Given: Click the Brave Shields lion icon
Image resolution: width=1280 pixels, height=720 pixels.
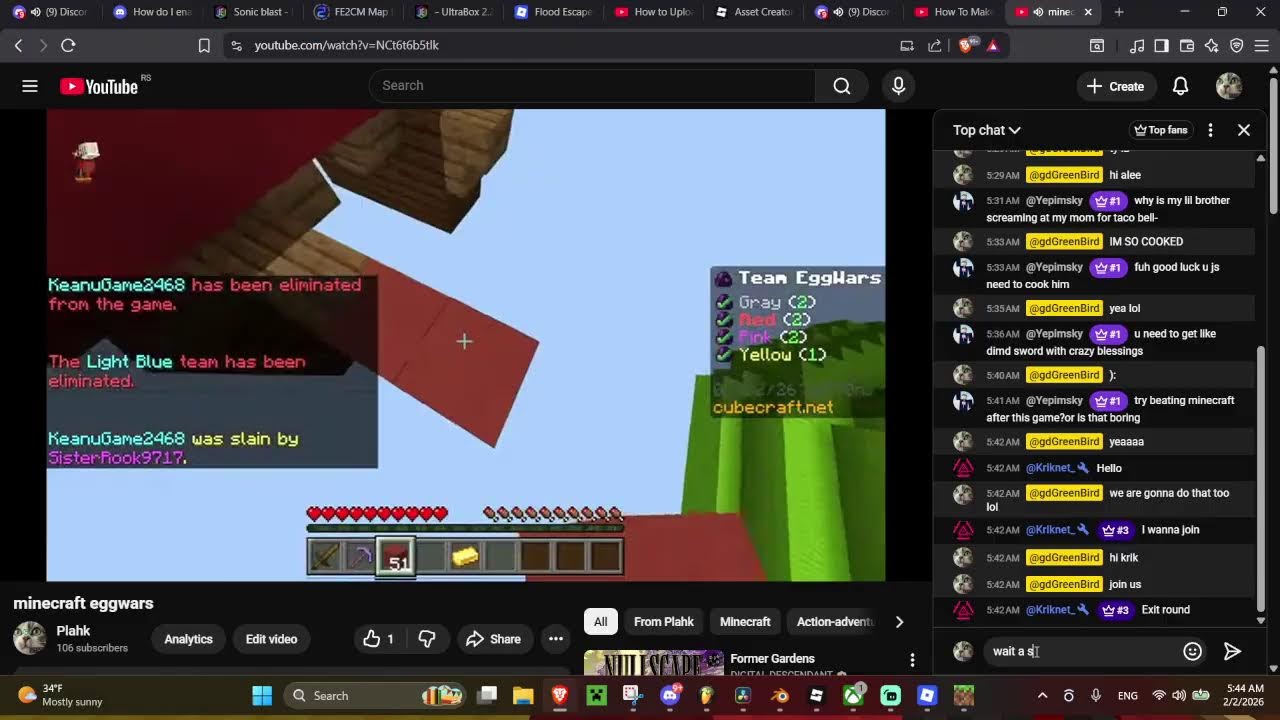Looking at the screenshot, I should pyautogui.click(x=965, y=45).
